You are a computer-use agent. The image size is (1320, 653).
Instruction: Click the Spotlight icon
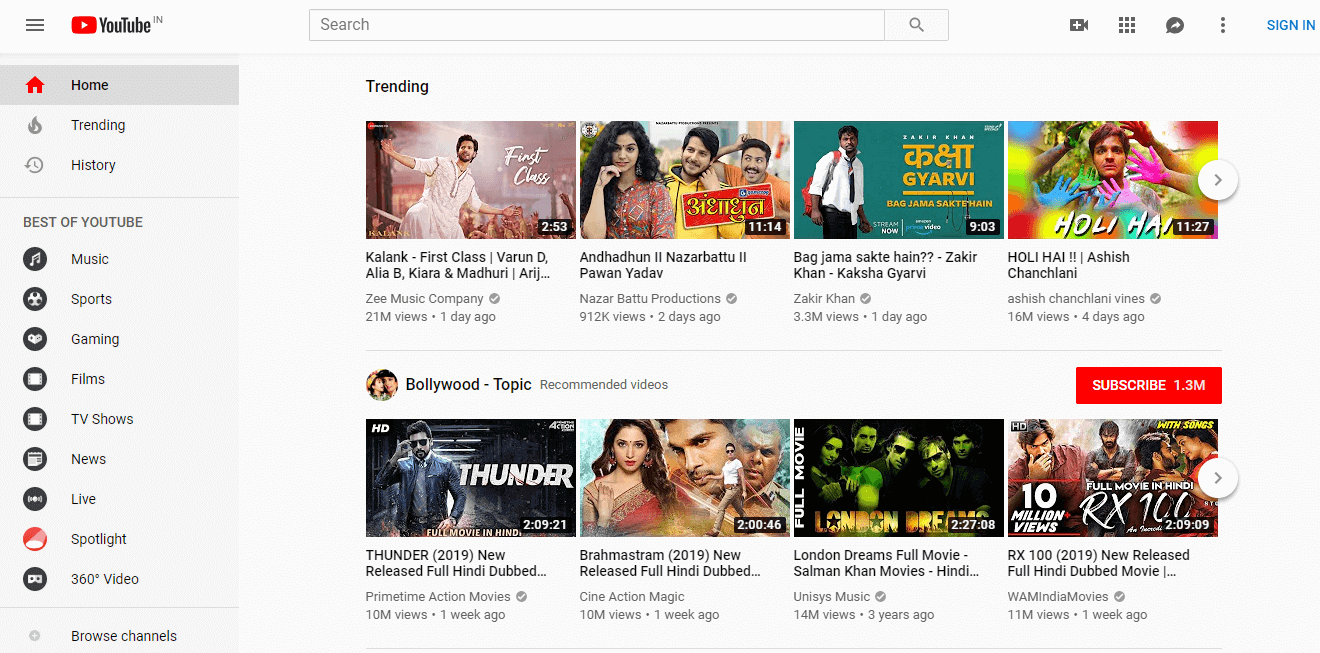(35, 539)
